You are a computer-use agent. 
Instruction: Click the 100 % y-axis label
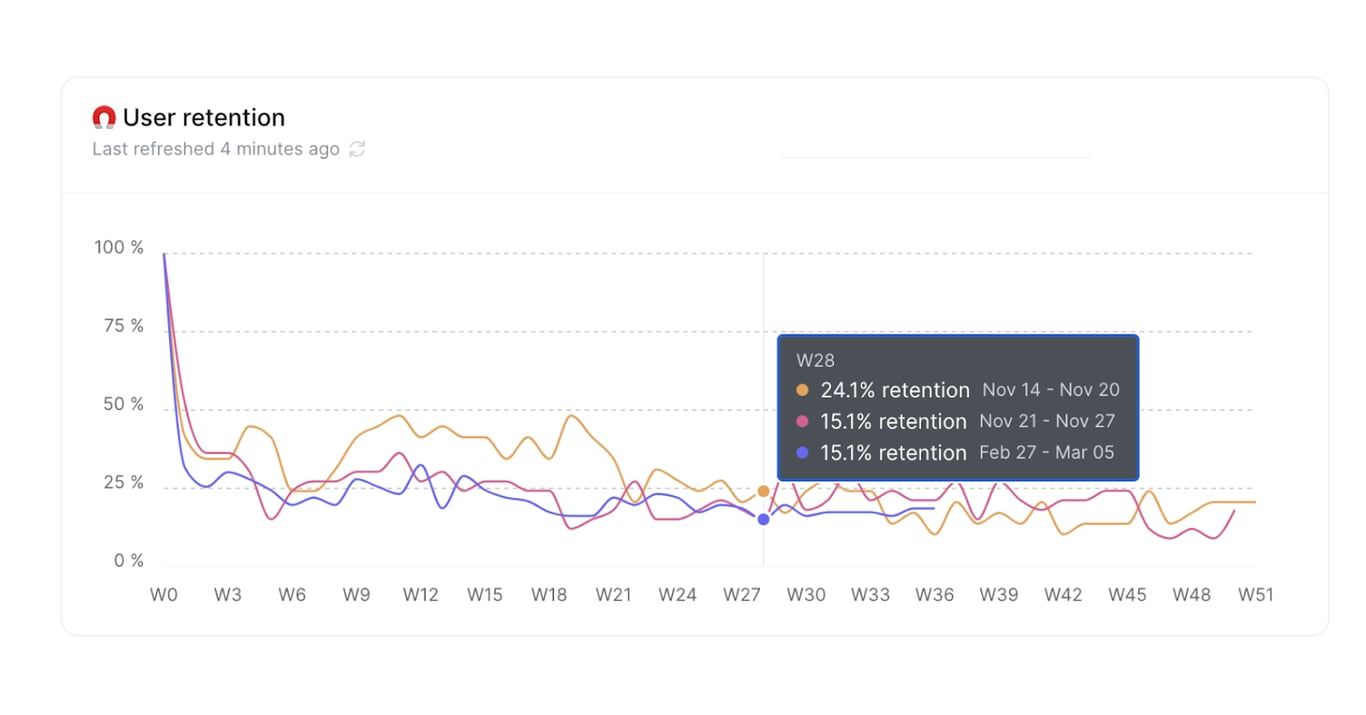pyautogui.click(x=119, y=248)
